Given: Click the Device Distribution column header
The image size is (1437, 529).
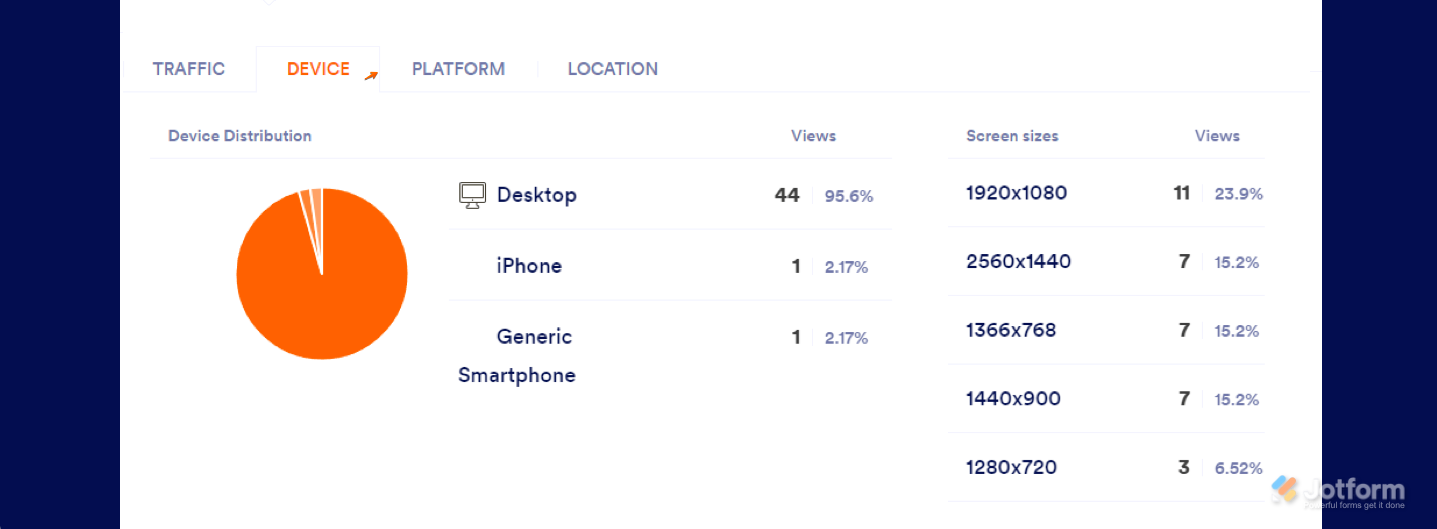Looking at the screenshot, I should click(239, 136).
